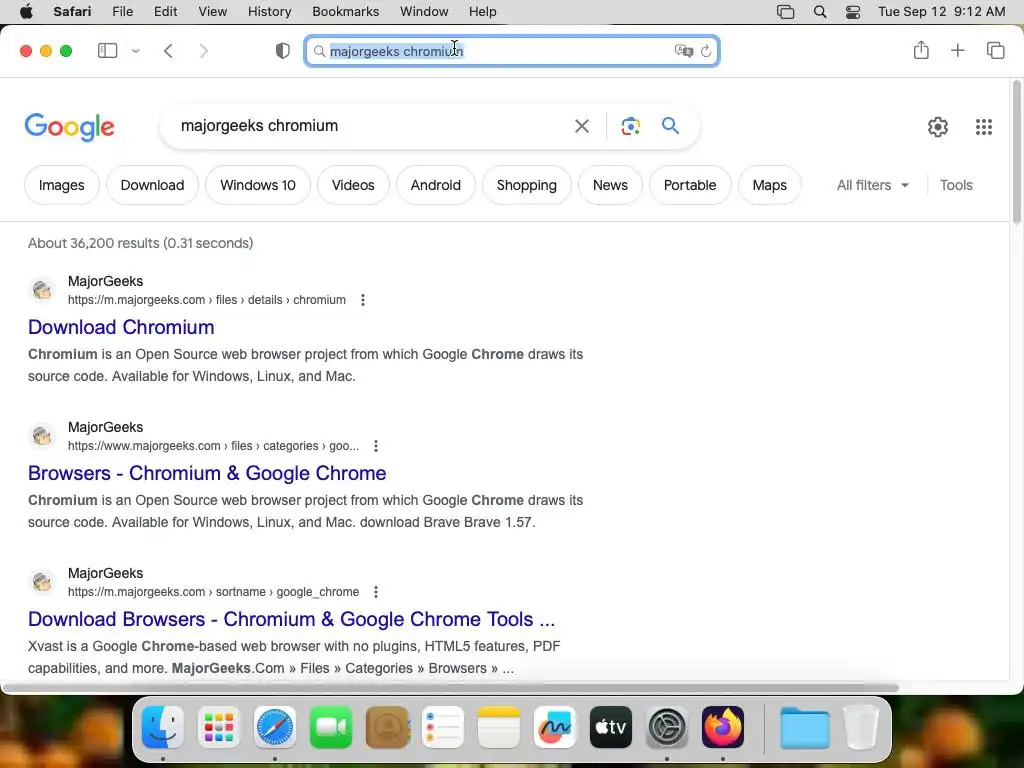Reload the current page
Screen dimensions: 1024x768
coord(706,51)
